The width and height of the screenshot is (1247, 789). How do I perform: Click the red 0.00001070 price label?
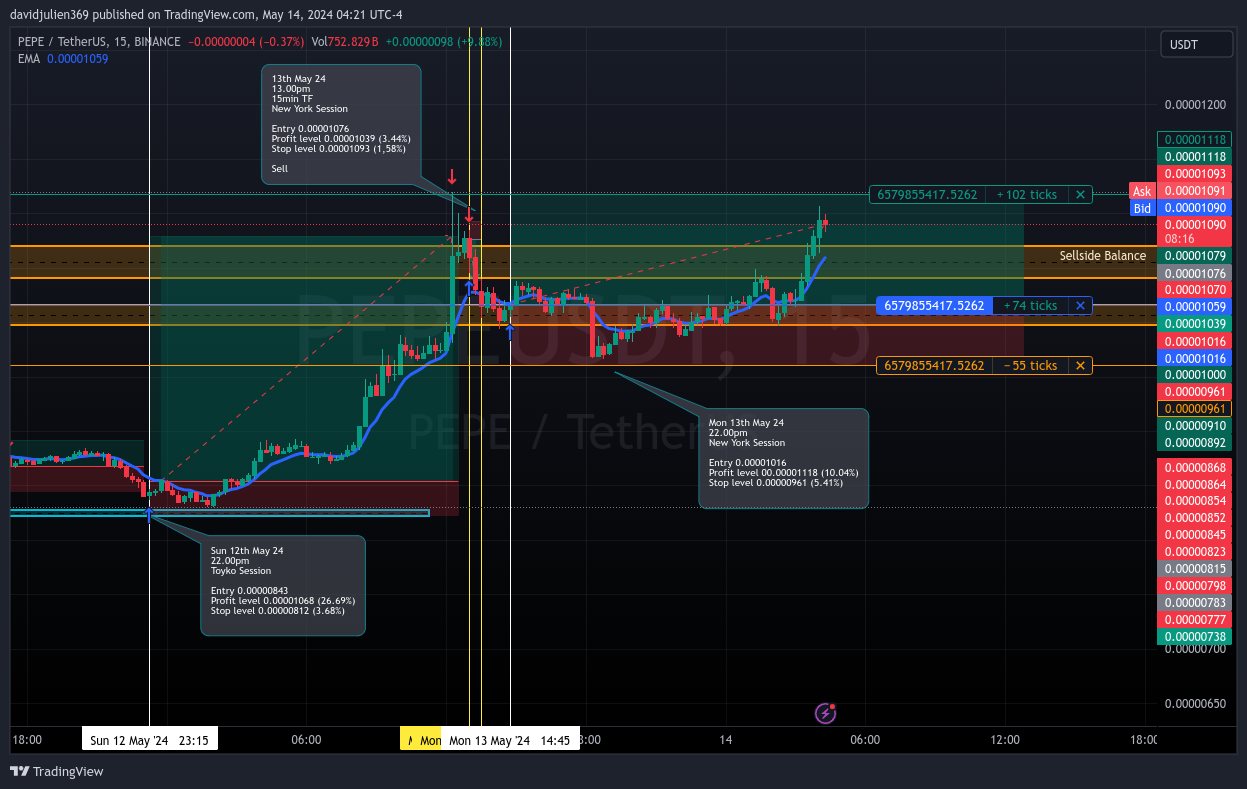click(x=1194, y=290)
